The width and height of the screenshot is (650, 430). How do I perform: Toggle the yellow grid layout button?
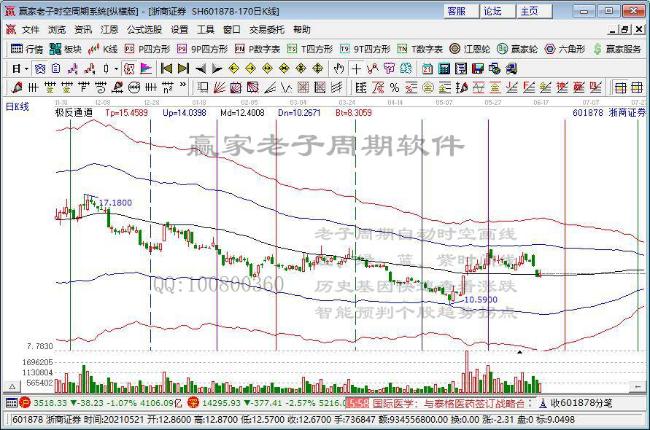[636, 87]
